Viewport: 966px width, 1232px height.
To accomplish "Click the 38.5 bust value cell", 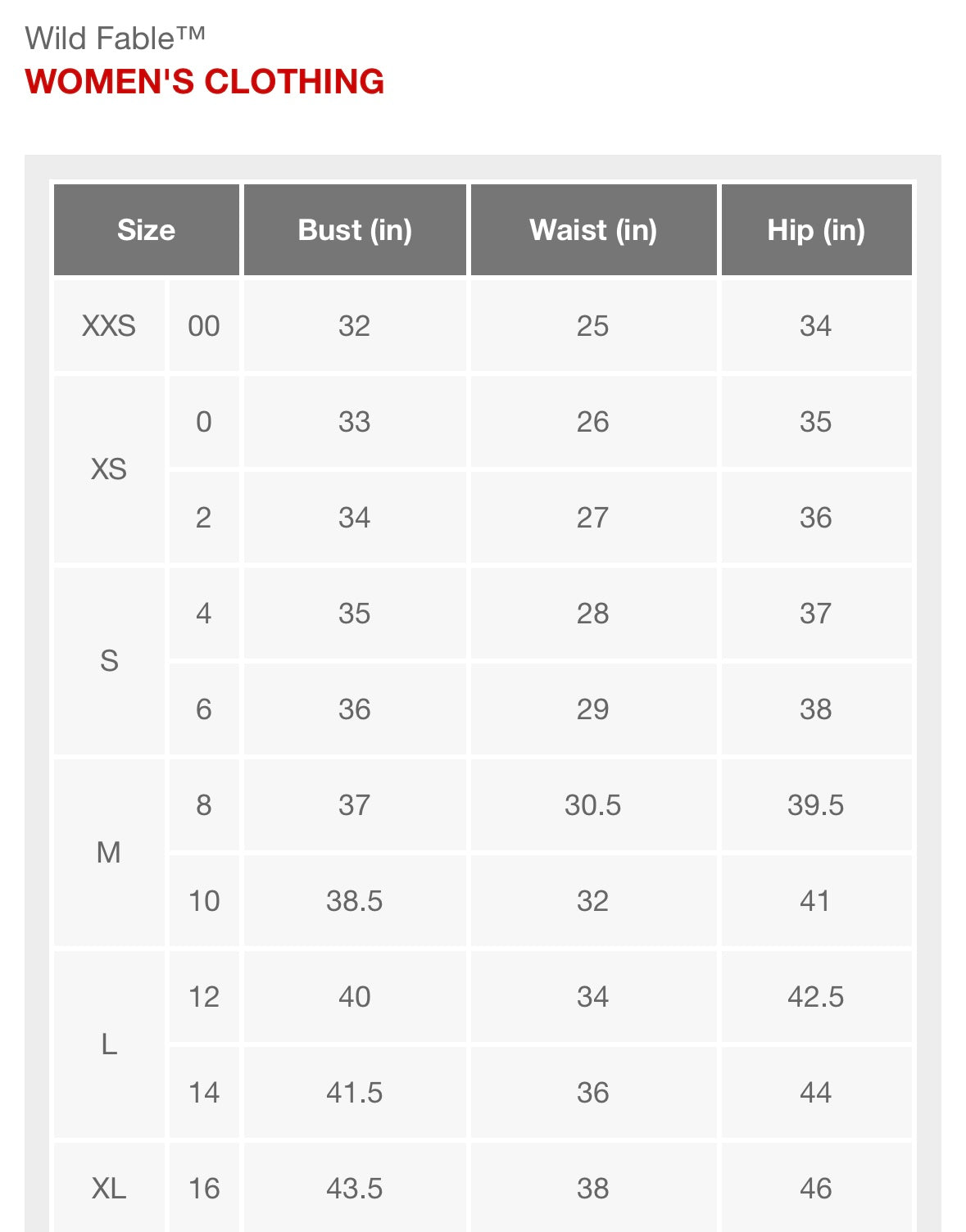I will click(355, 901).
